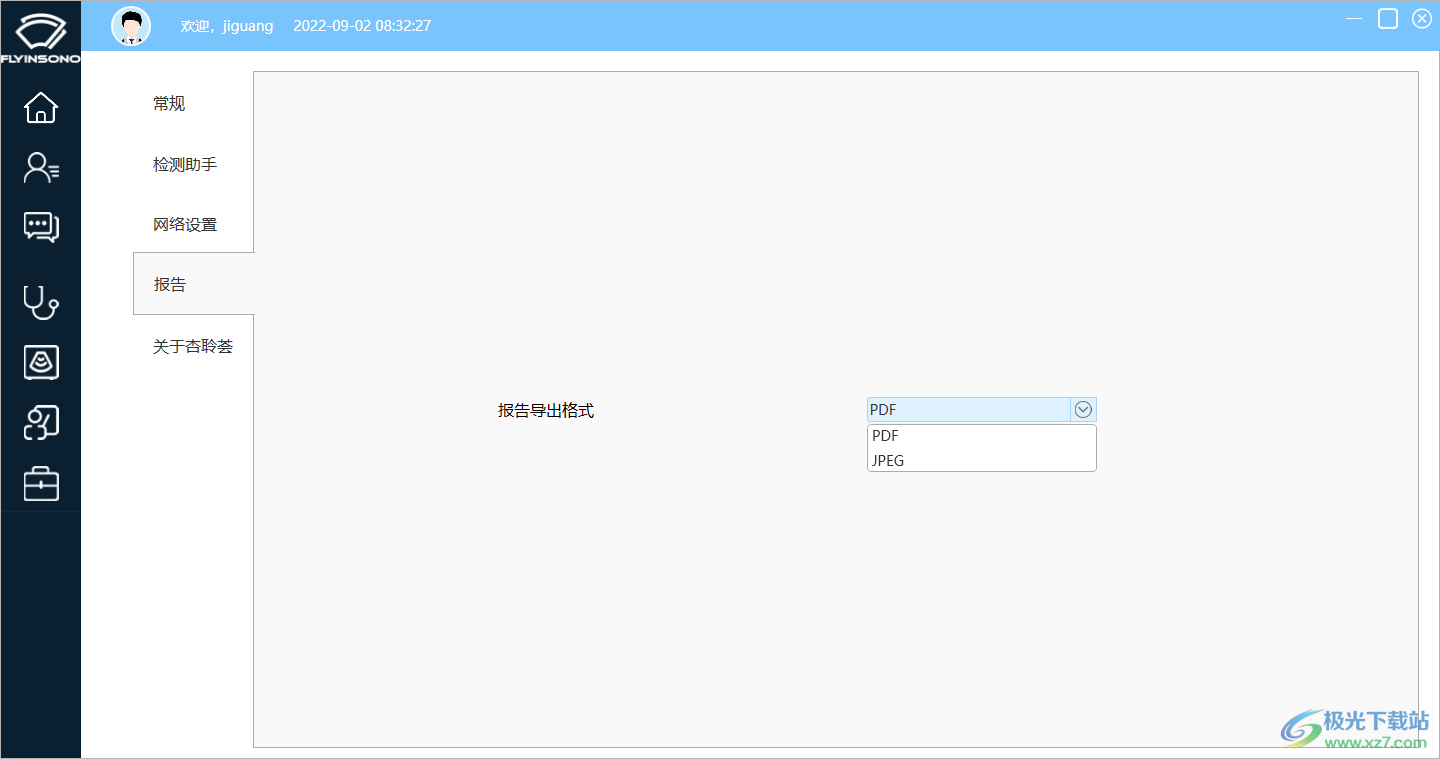Click the welcome text 欢迎，jiguang
Image resolution: width=1440 pixels, height=759 pixels.
click(227, 26)
